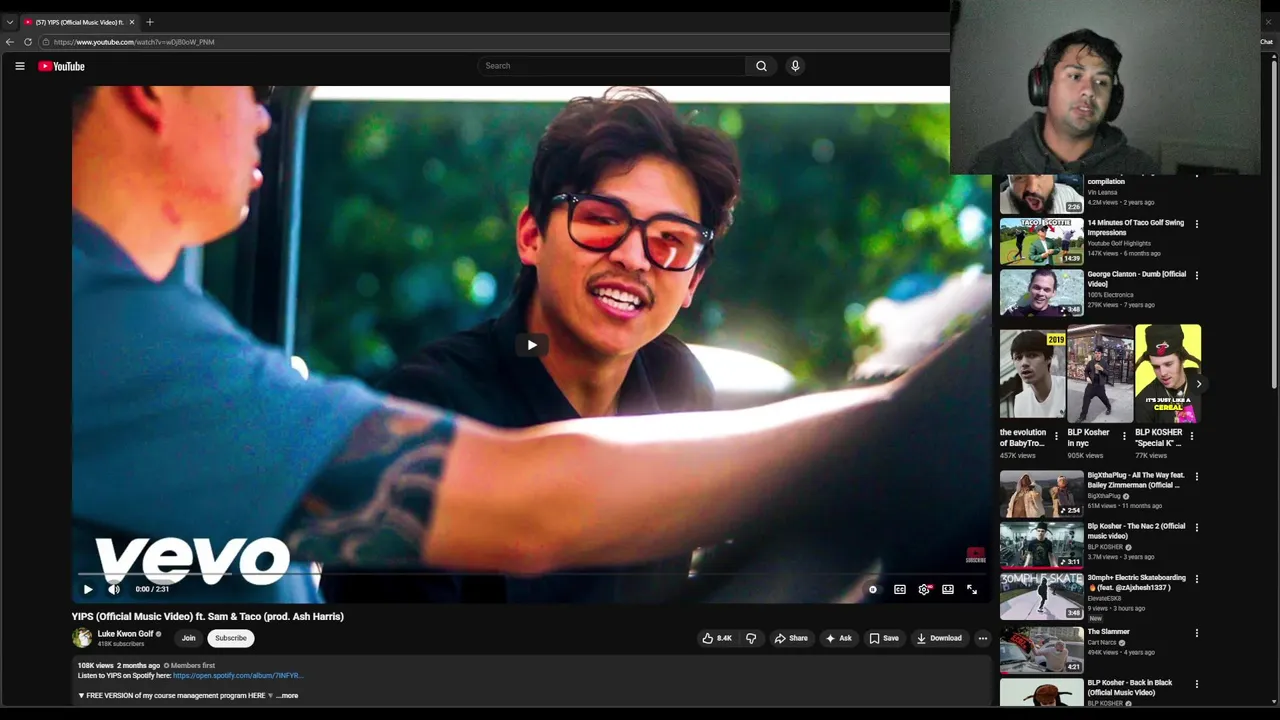1280x720 pixels.
Task: Play the video using bottom-left play button
Action: (88, 589)
